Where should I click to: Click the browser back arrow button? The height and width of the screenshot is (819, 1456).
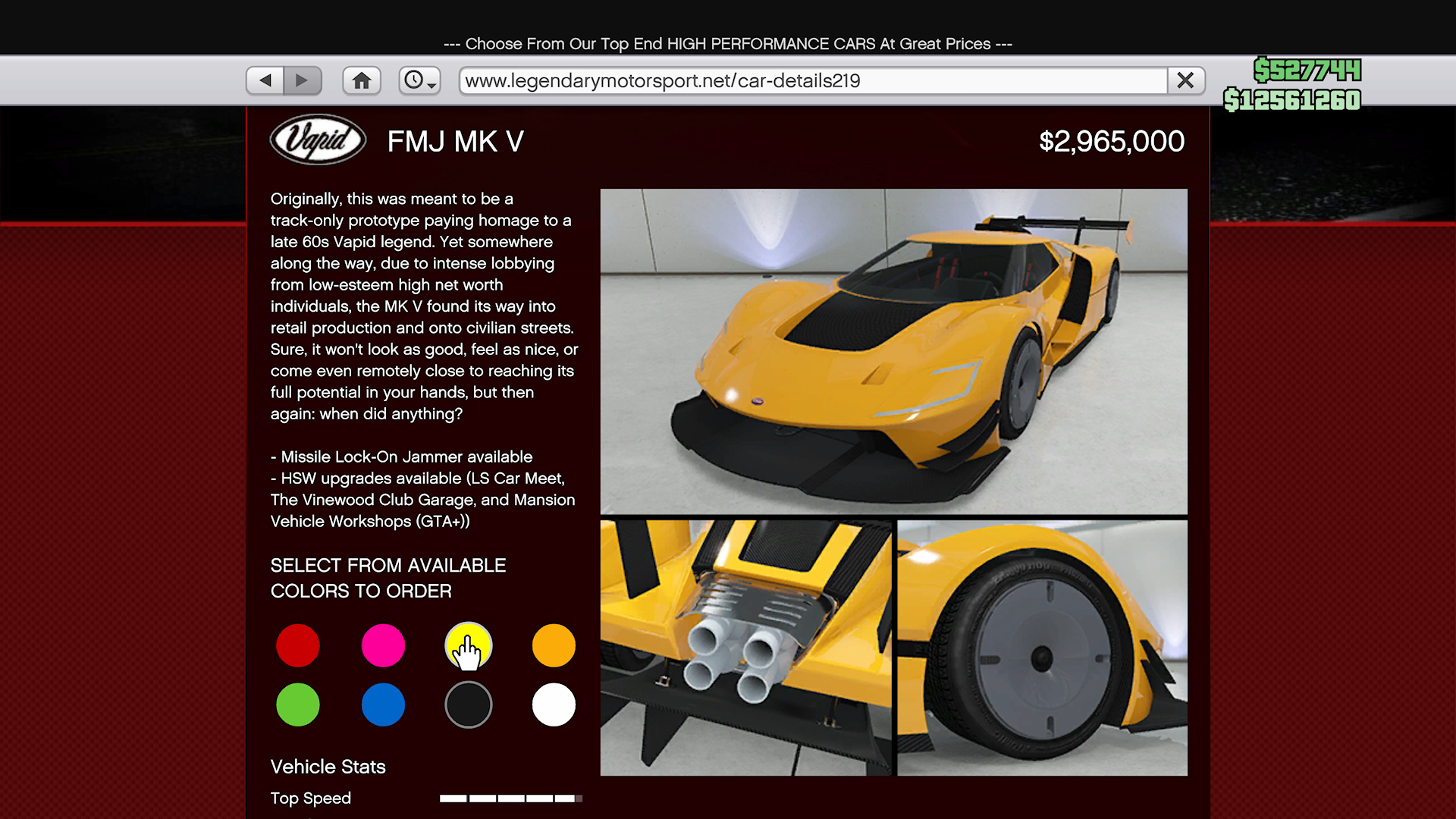[265, 80]
